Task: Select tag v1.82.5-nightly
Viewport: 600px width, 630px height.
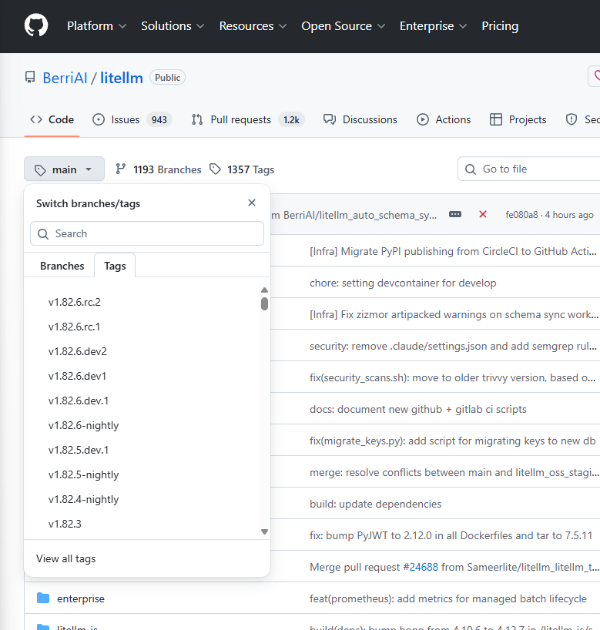Action: (84, 475)
